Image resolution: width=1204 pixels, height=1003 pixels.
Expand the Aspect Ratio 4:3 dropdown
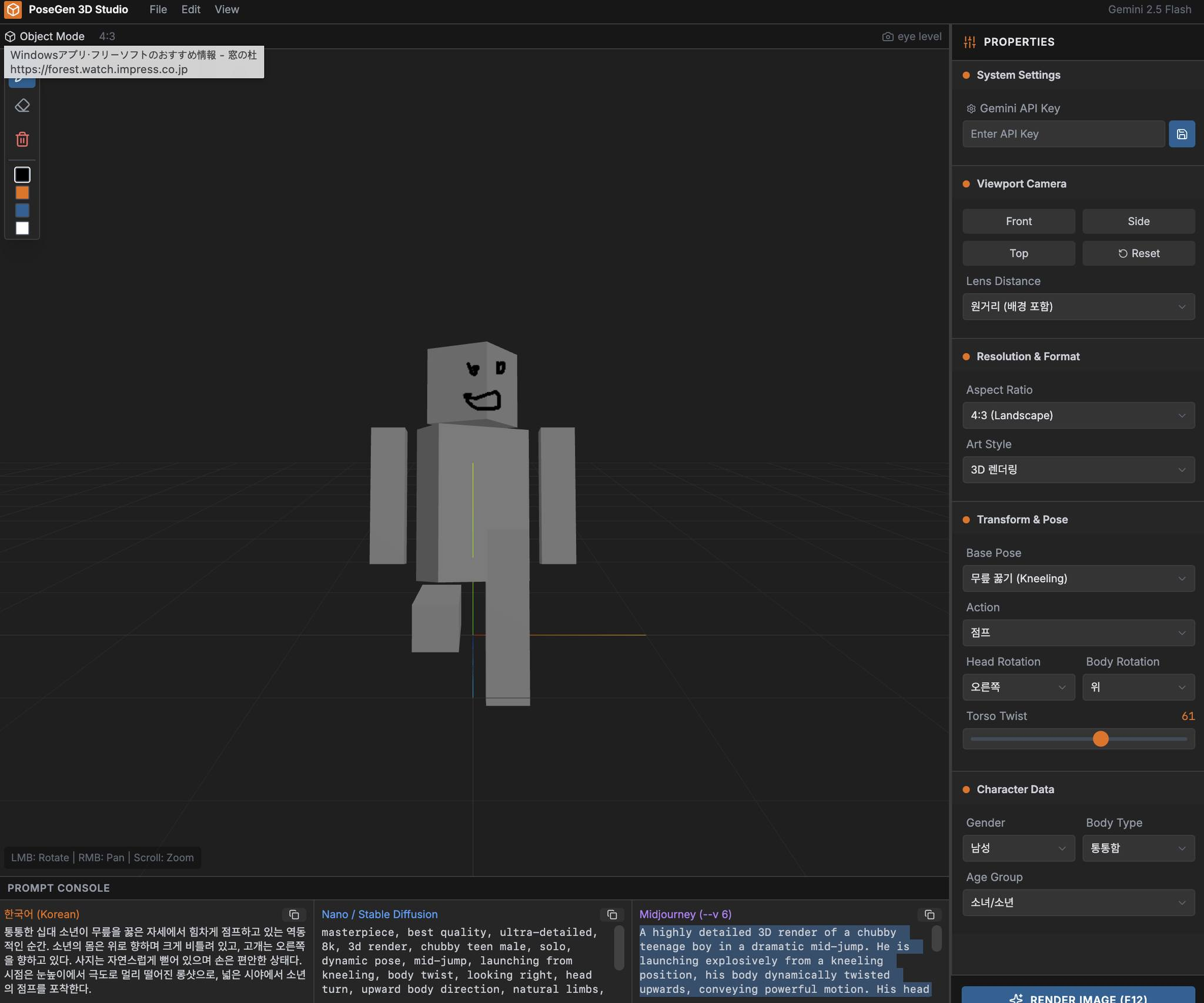coord(1078,416)
